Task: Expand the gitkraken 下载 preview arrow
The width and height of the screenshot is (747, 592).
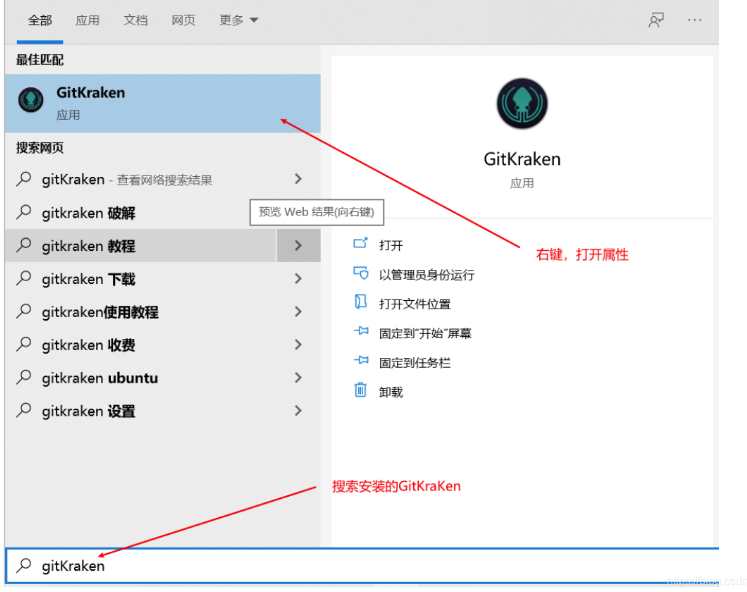Action: [x=298, y=278]
